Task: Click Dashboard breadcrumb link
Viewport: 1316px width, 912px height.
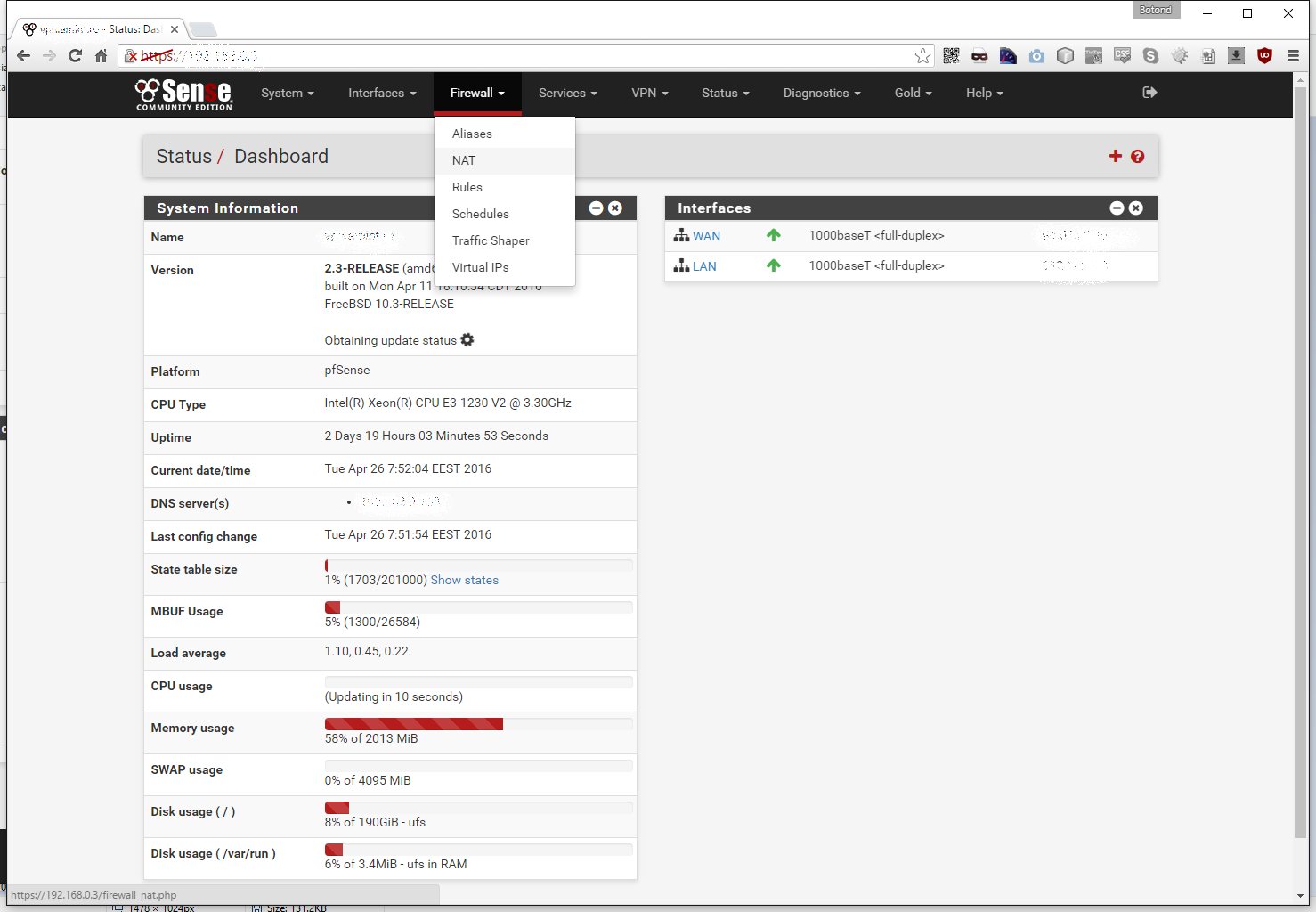Action: click(x=281, y=157)
